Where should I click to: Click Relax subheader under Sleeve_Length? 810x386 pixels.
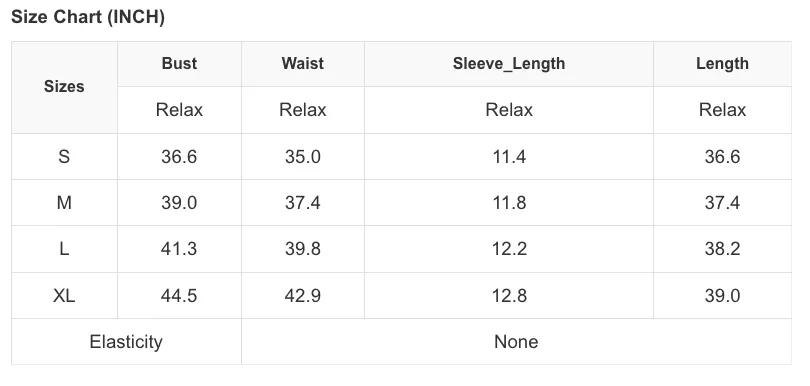509,110
